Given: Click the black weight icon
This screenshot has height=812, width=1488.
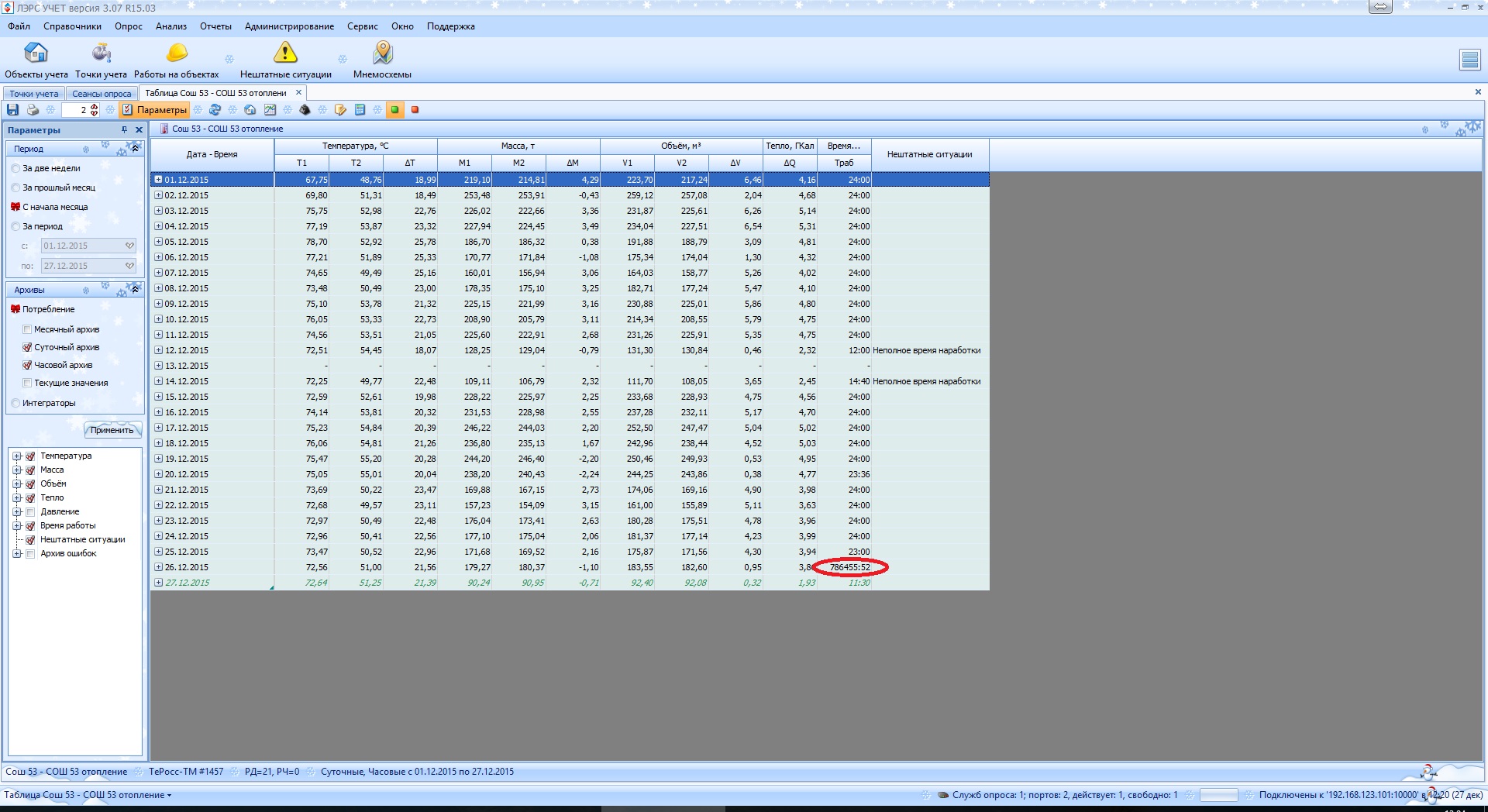Looking at the screenshot, I should pyautogui.click(x=305, y=110).
